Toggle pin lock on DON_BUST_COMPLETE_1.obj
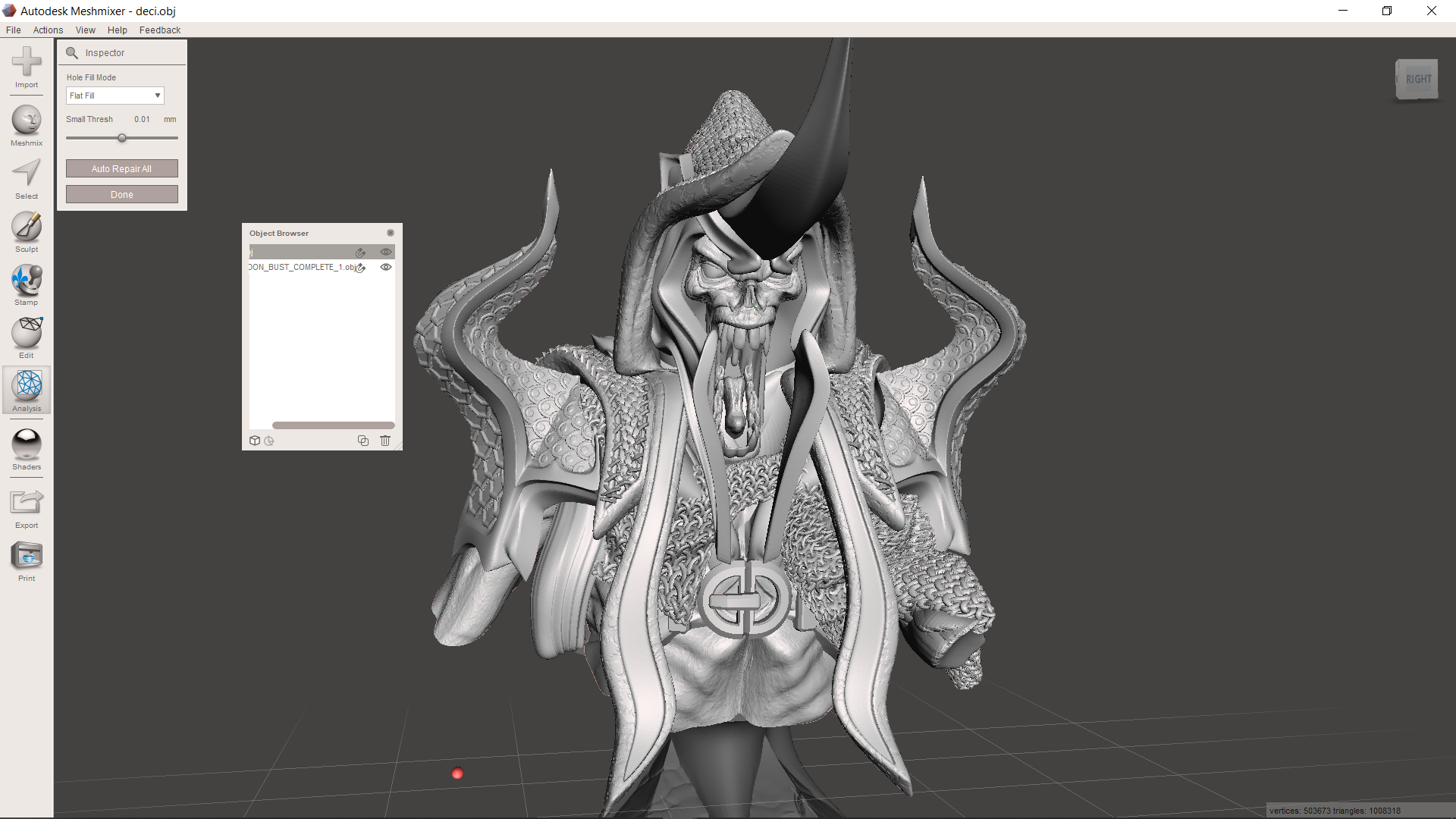Screen dimensions: 1456x819 coord(360,268)
